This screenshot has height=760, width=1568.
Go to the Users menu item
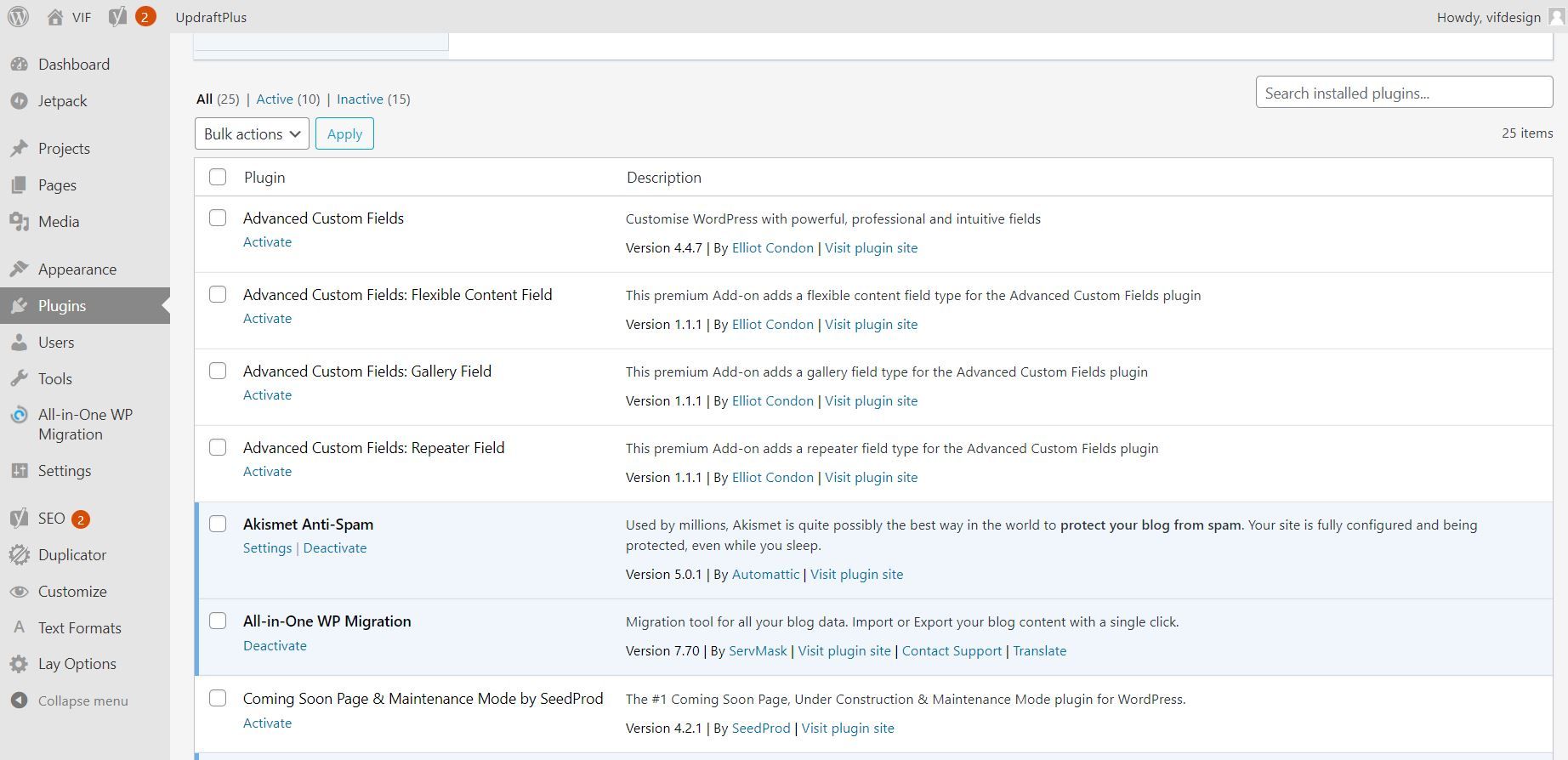click(x=56, y=343)
